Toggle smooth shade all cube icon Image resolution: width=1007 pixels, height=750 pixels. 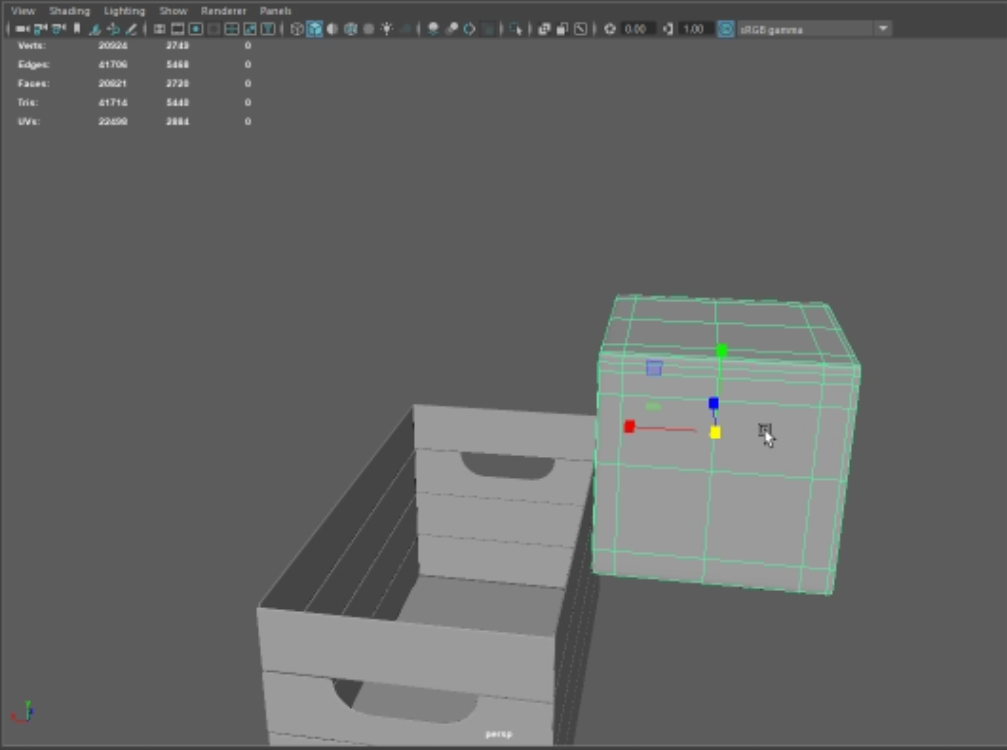[x=315, y=29]
